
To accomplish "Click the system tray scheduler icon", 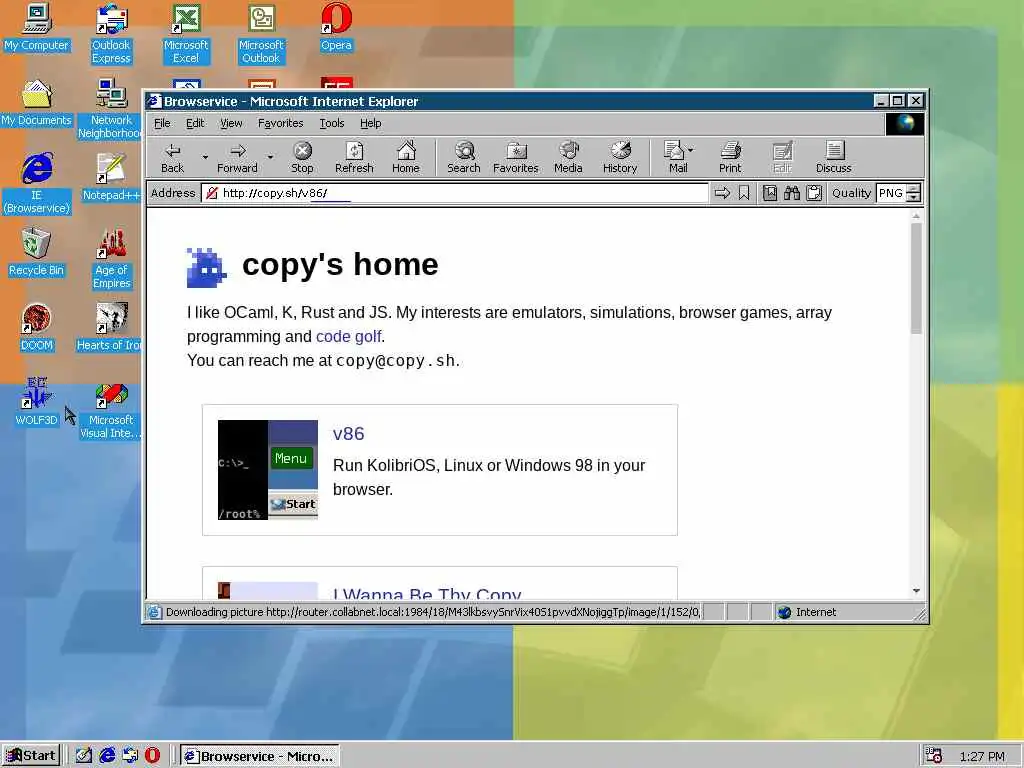I will pos(933,756).
